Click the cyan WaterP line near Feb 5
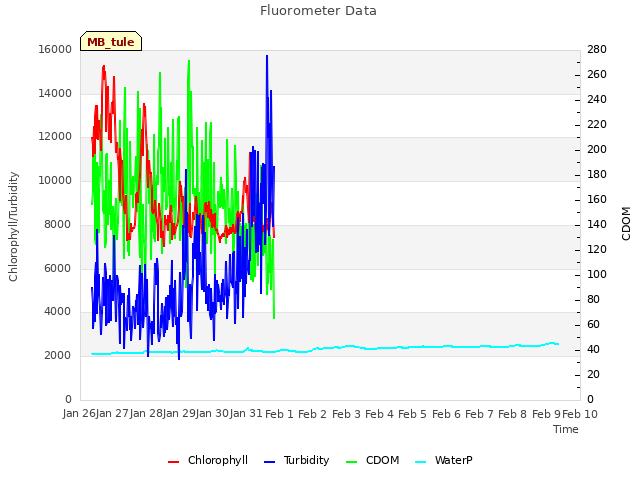The image size is (640, 480). (x=412, y=347)
